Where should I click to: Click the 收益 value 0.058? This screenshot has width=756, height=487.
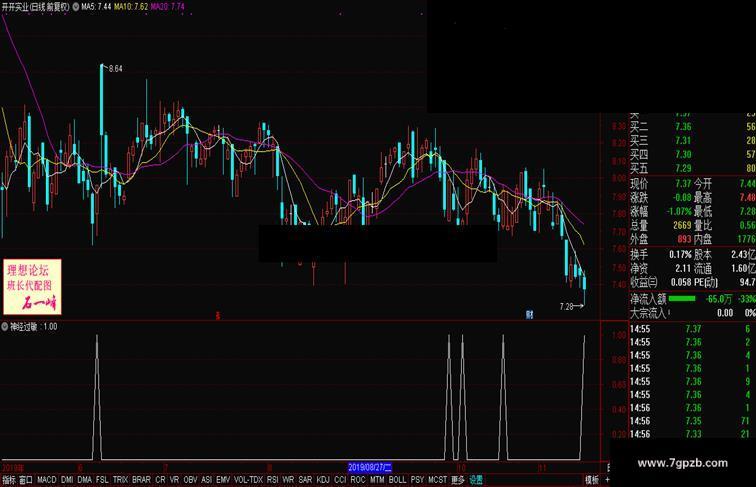pos(681,282)
